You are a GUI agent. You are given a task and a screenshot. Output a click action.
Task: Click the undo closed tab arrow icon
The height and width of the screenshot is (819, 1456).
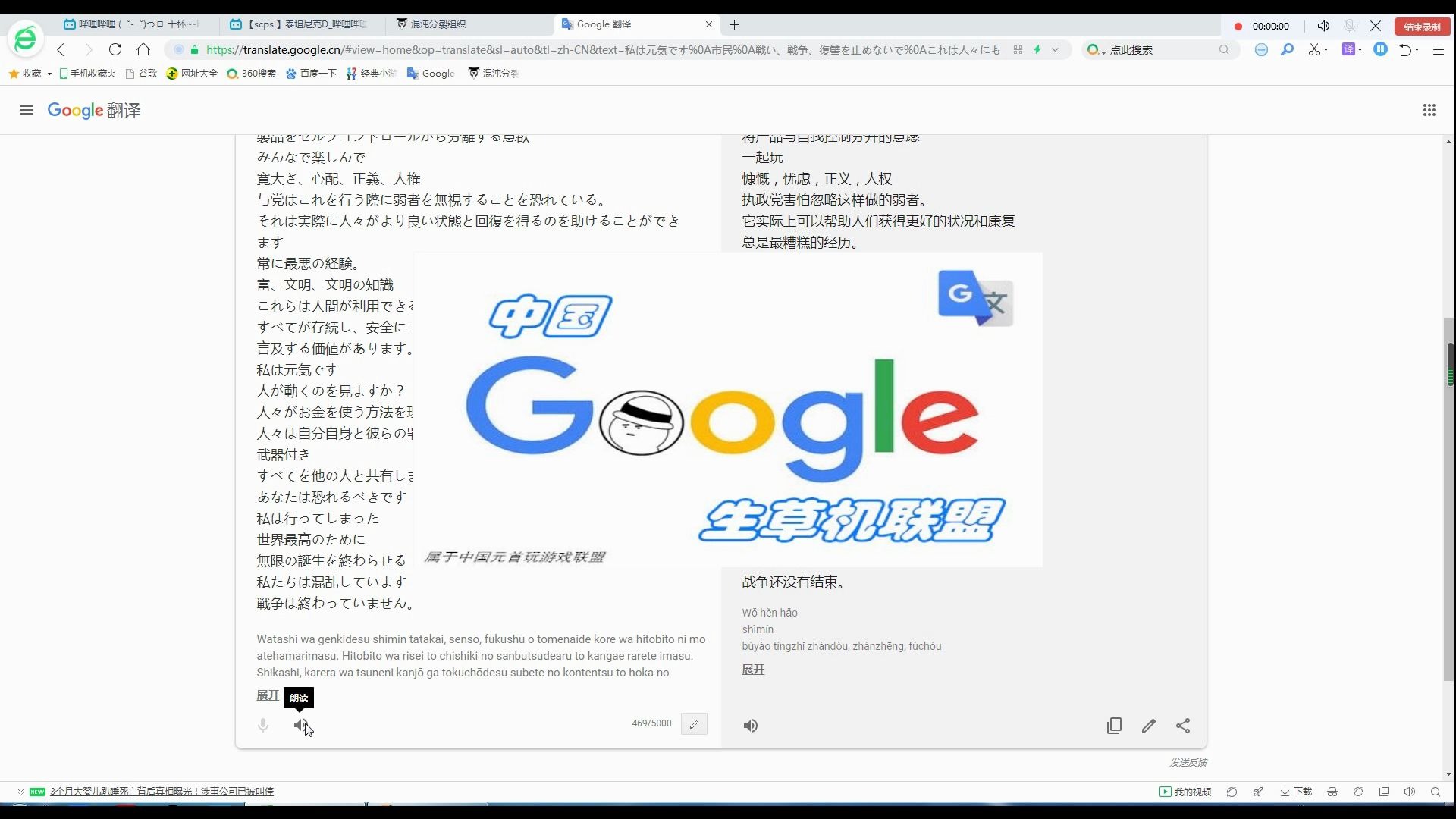[1405, 50]
